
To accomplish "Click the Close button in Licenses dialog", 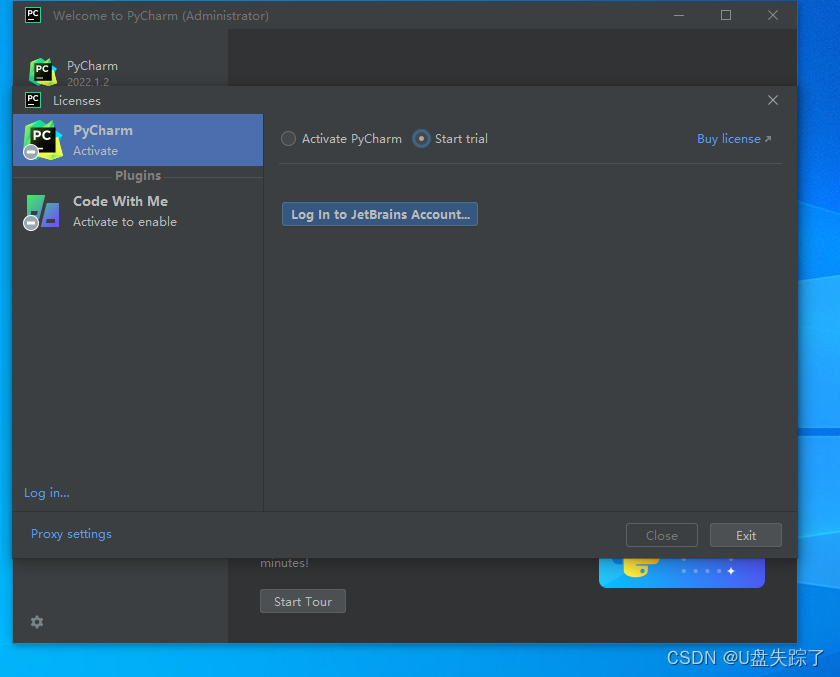I will tap(662, 535).
